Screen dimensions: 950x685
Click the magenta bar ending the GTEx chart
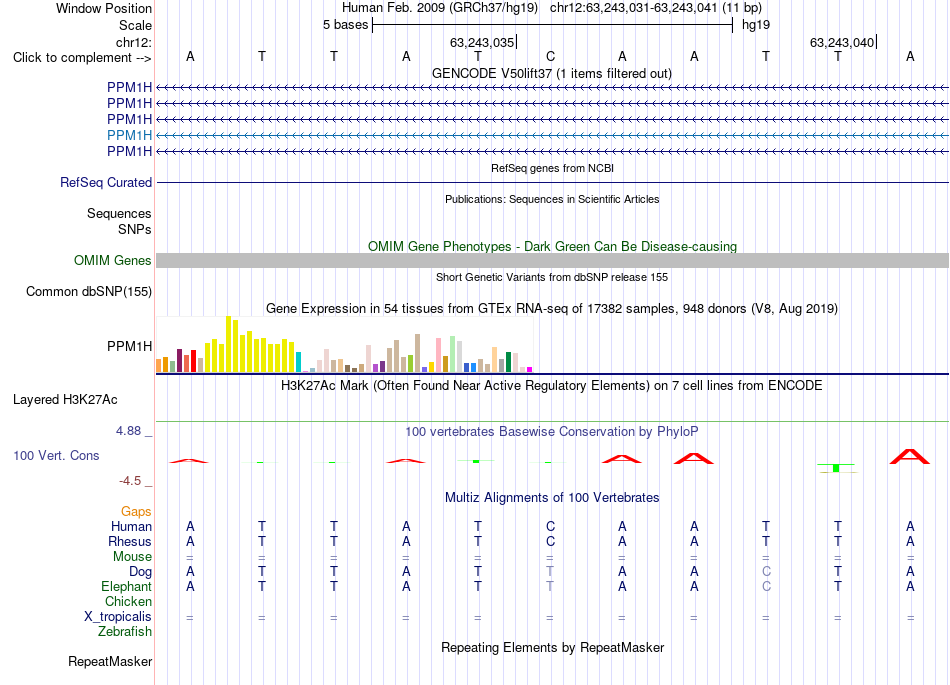(529, 369)
